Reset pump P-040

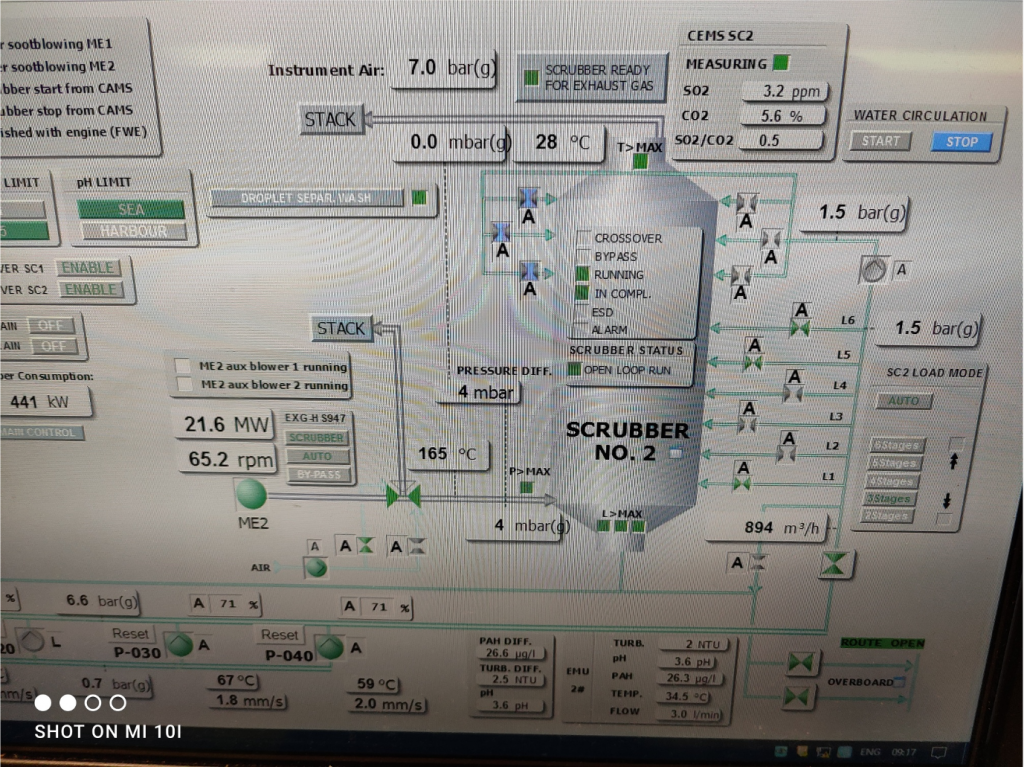(280, 634)
